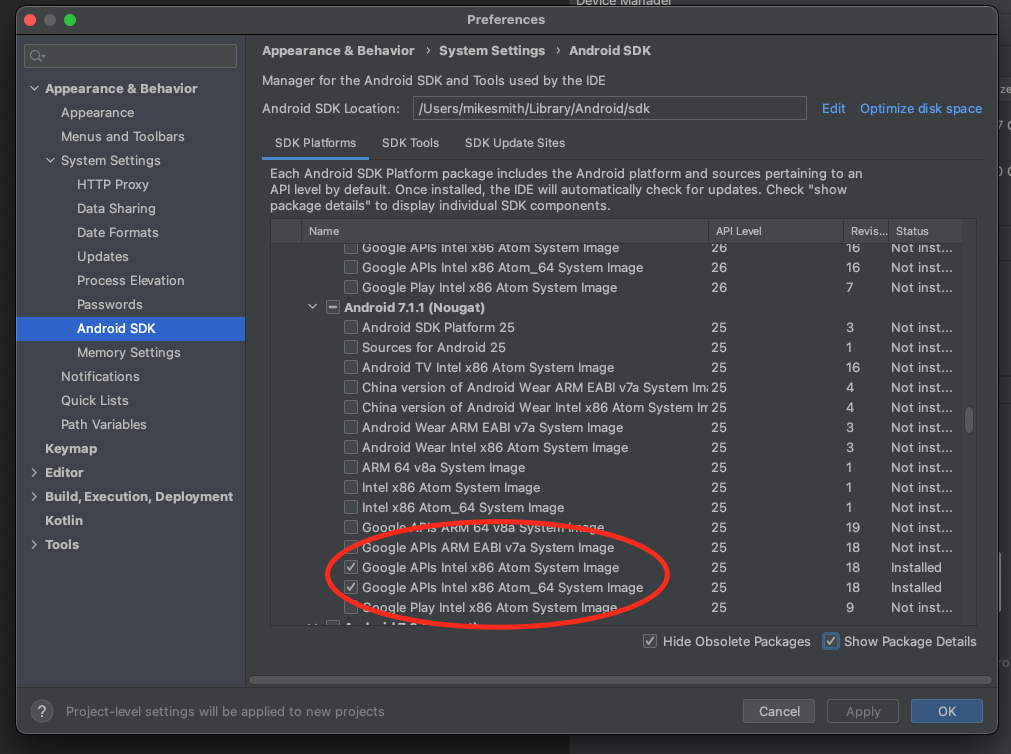
Task: Switch to the SDK Tools tab
Action: click(410, 143)
